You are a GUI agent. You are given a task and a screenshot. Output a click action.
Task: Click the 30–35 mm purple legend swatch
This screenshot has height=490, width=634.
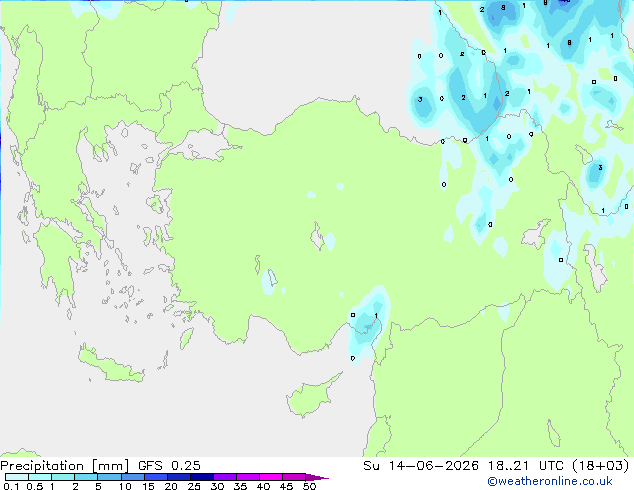click(225, 477)
